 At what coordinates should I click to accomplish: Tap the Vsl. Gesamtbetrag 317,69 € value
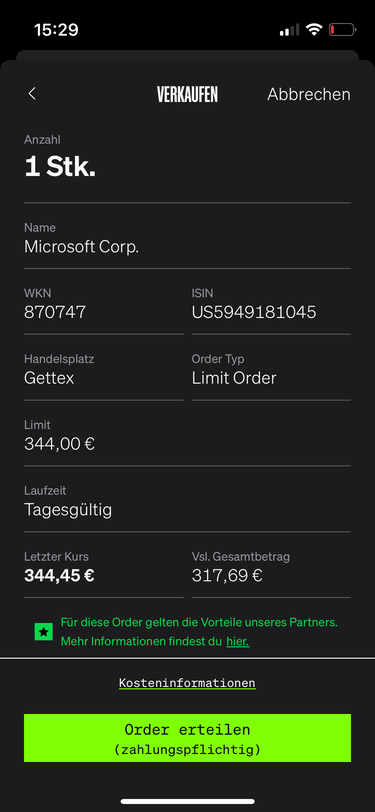tap(227, 575)
